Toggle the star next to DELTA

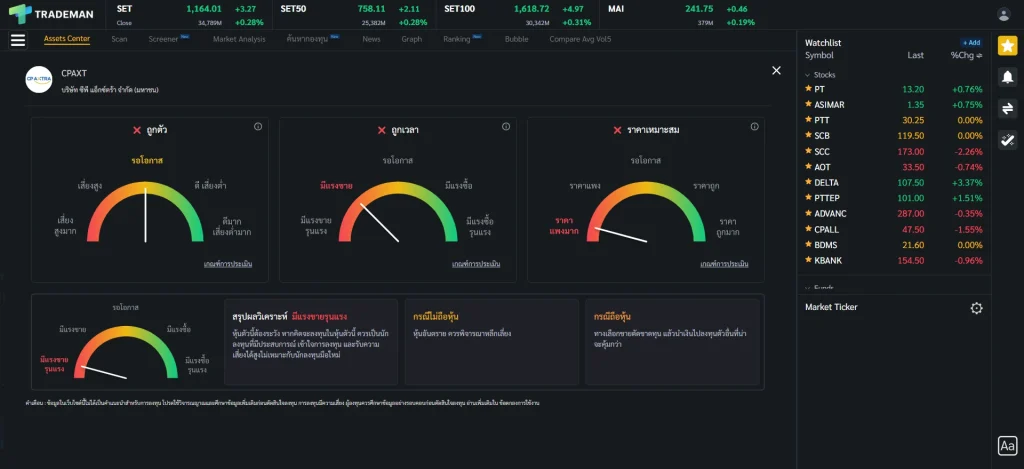tap(808, 183)
